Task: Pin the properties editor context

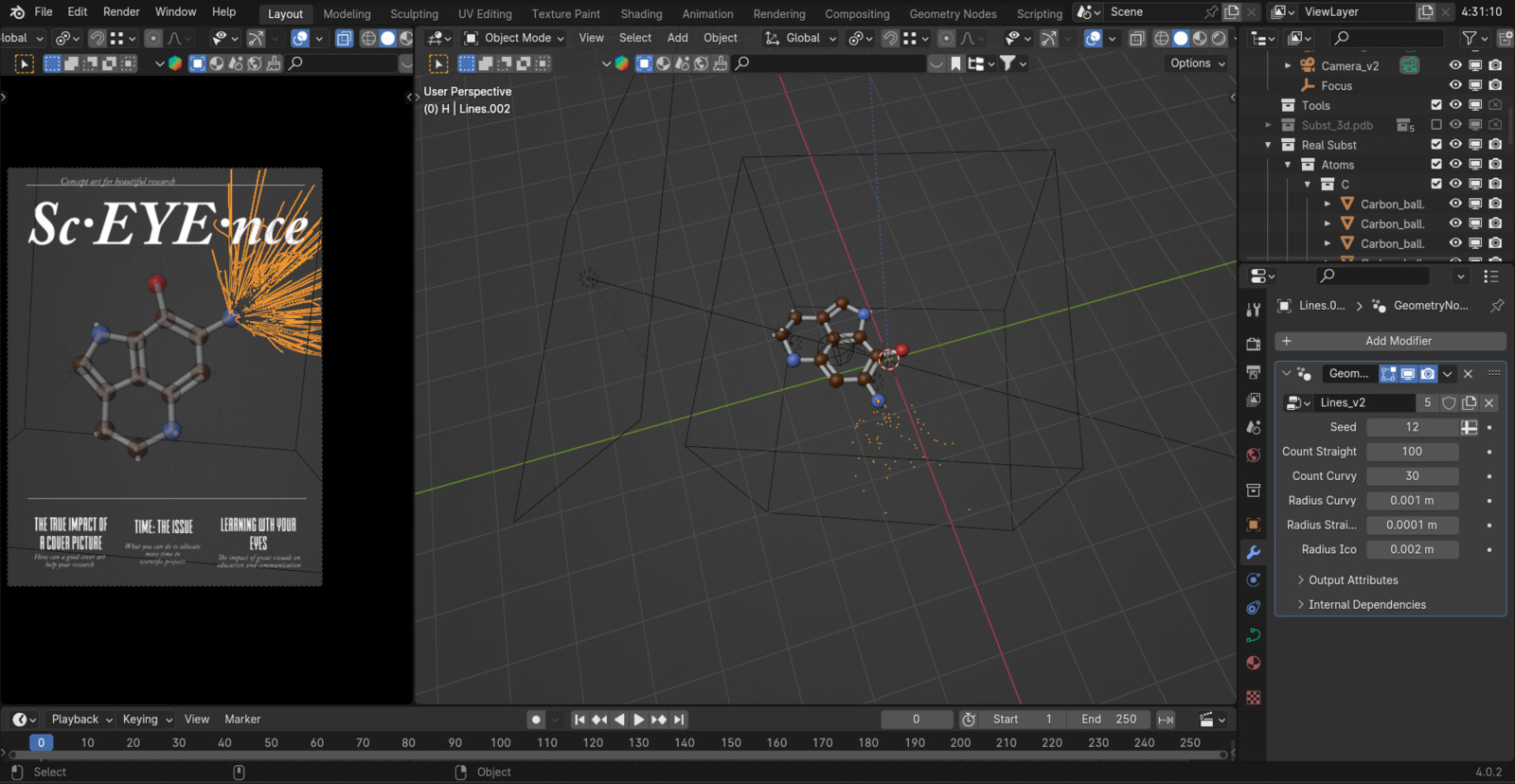Action: pyautogui.click(x=1497, y=306)
